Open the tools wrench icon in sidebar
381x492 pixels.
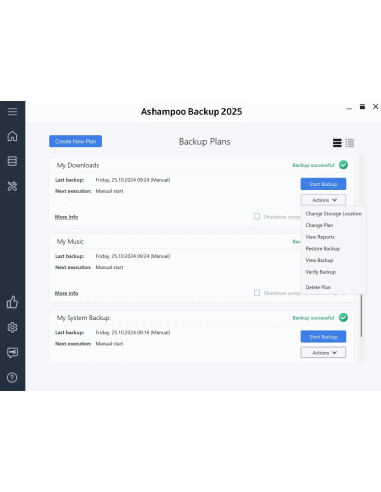(12, 186)
